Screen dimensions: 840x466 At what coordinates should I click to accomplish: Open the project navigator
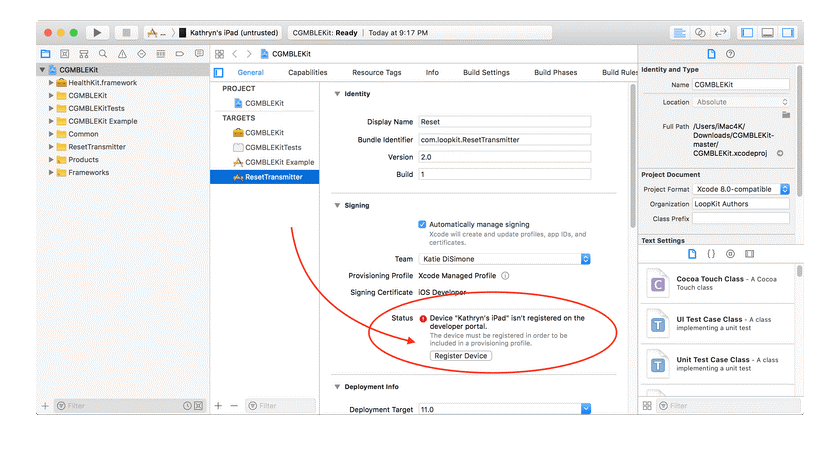[x=46, y=54]
